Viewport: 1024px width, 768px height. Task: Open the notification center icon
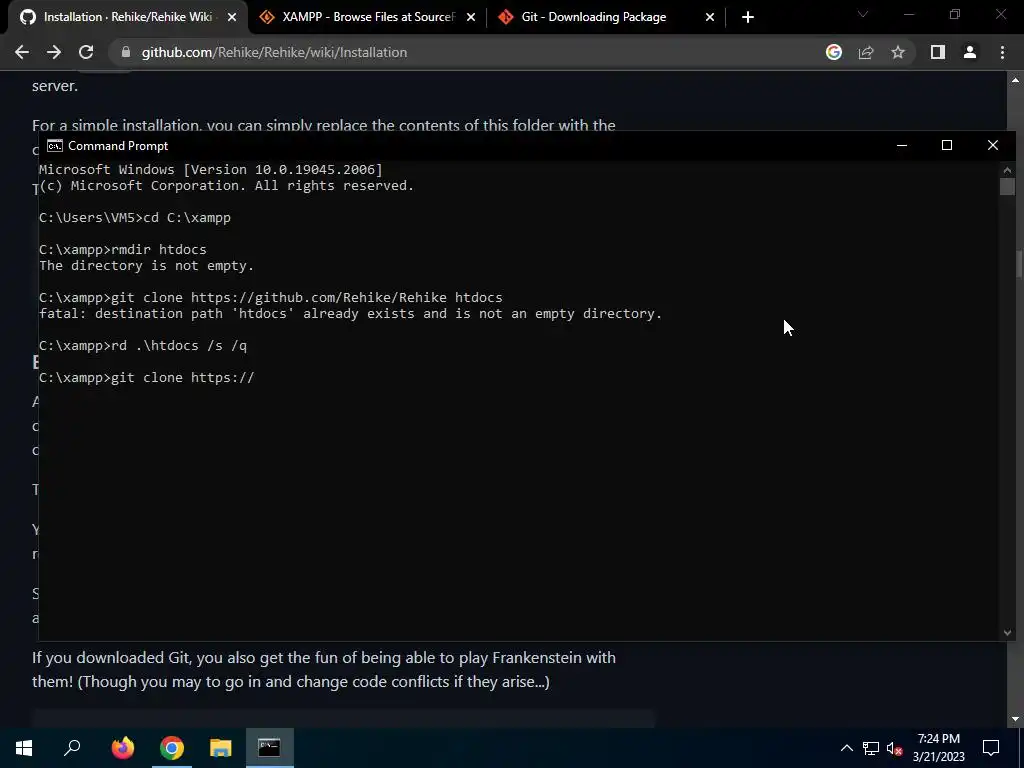click(x=991, y=748)
